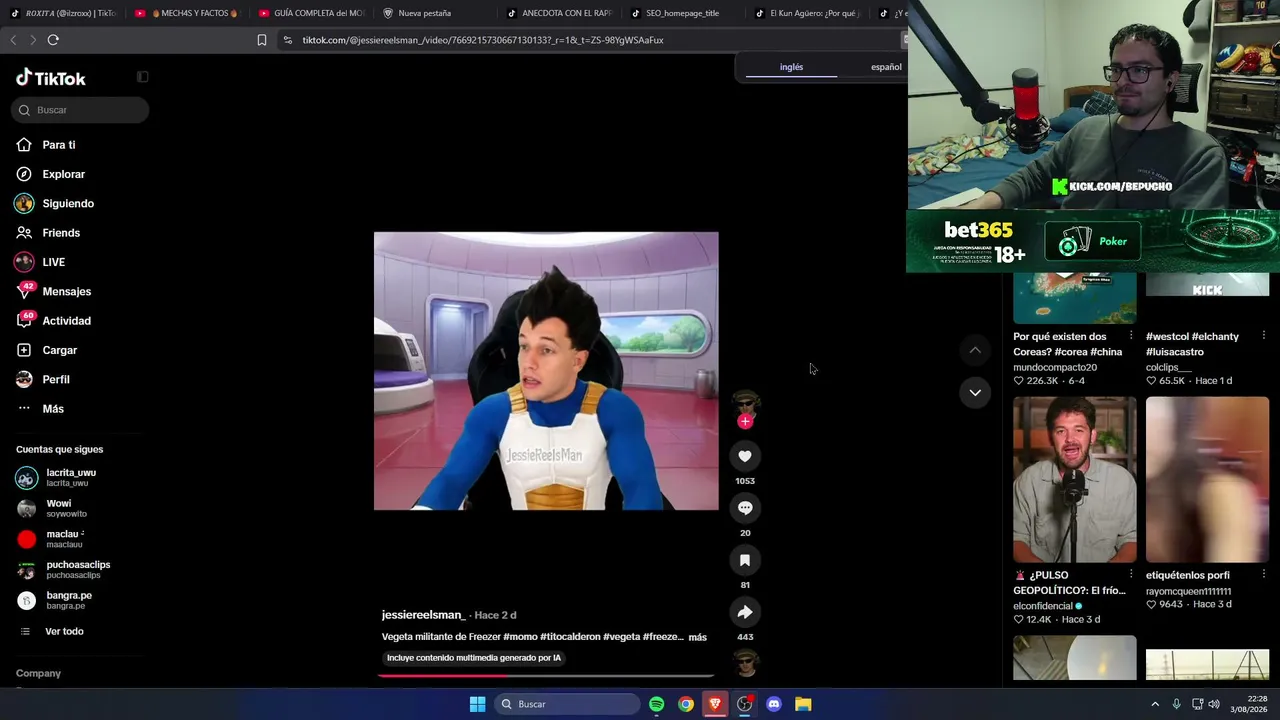Go to the previous video with up arrow
Screen dimensions: 1280x720
(975, 350)
